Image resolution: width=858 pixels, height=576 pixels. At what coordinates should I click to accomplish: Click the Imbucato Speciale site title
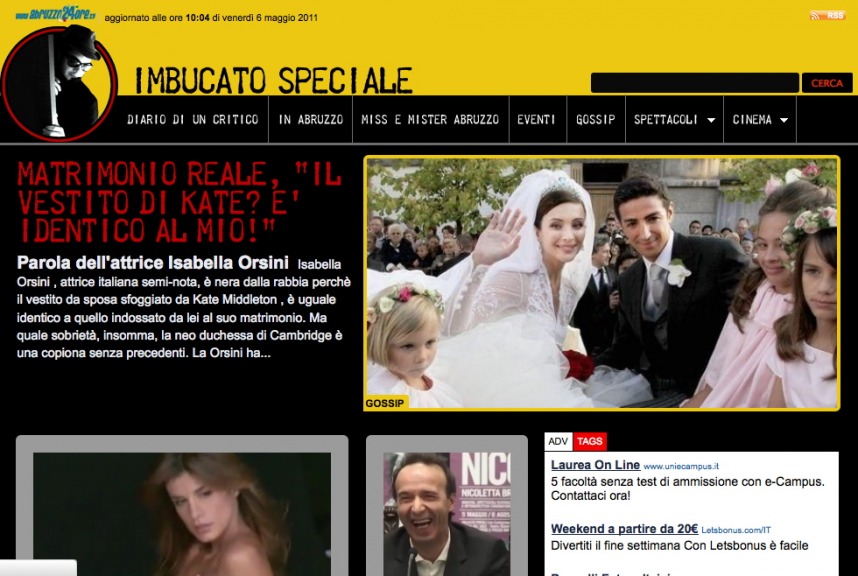point(273,80)
